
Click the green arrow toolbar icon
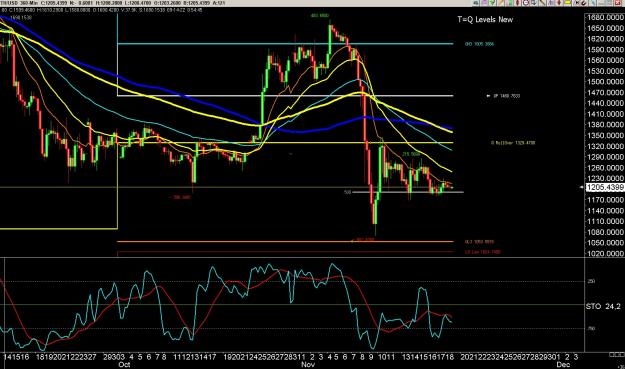click(x=493, y=2)
